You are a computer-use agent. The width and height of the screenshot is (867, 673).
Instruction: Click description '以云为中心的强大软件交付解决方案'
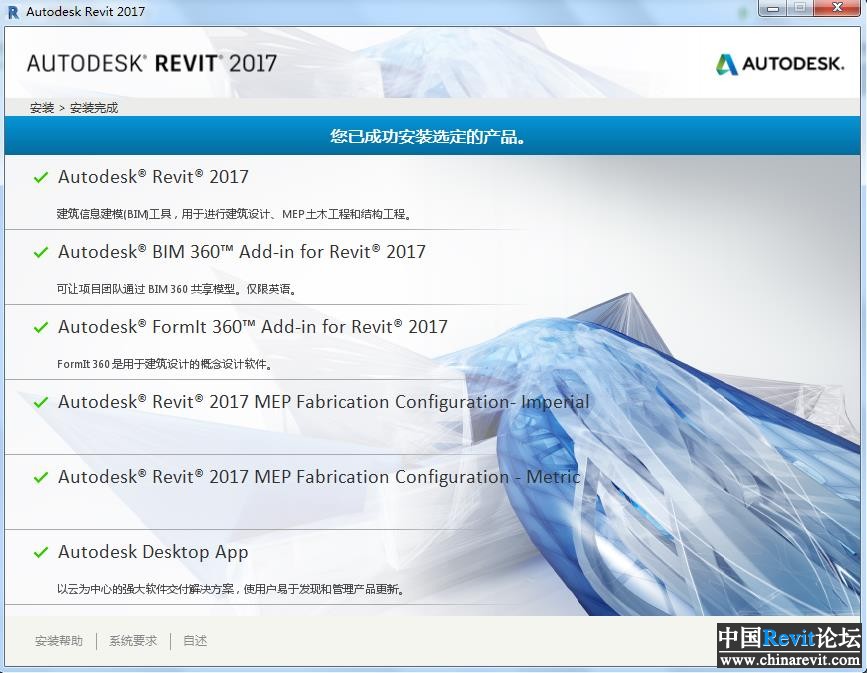tap(231, 589)
